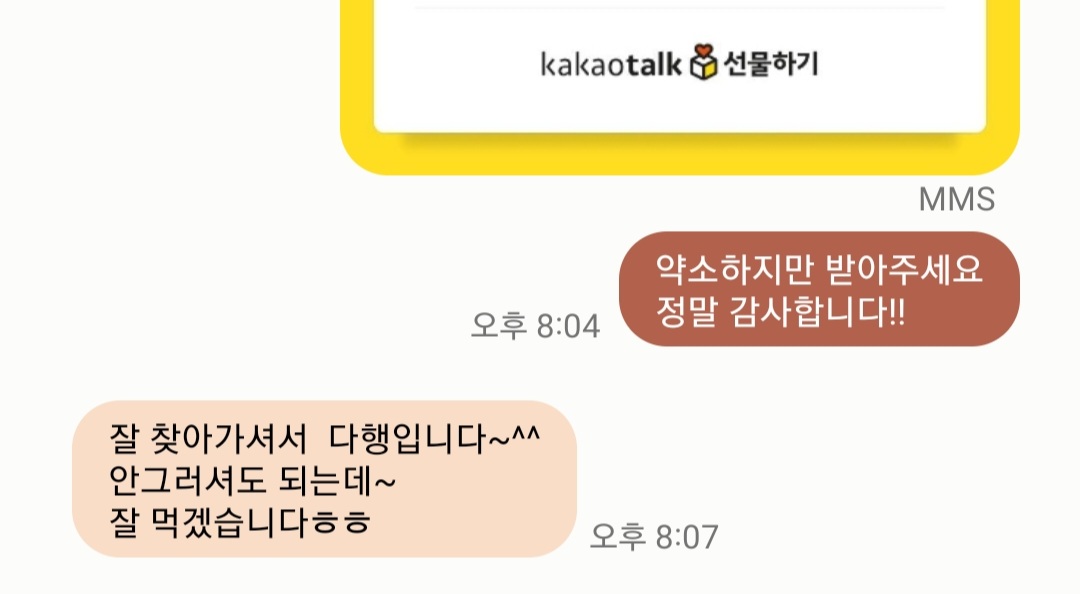Select the brown outgoing message bubble
Image resolution: width=1080 pixels, height=594 pixels.
(819, 289)
